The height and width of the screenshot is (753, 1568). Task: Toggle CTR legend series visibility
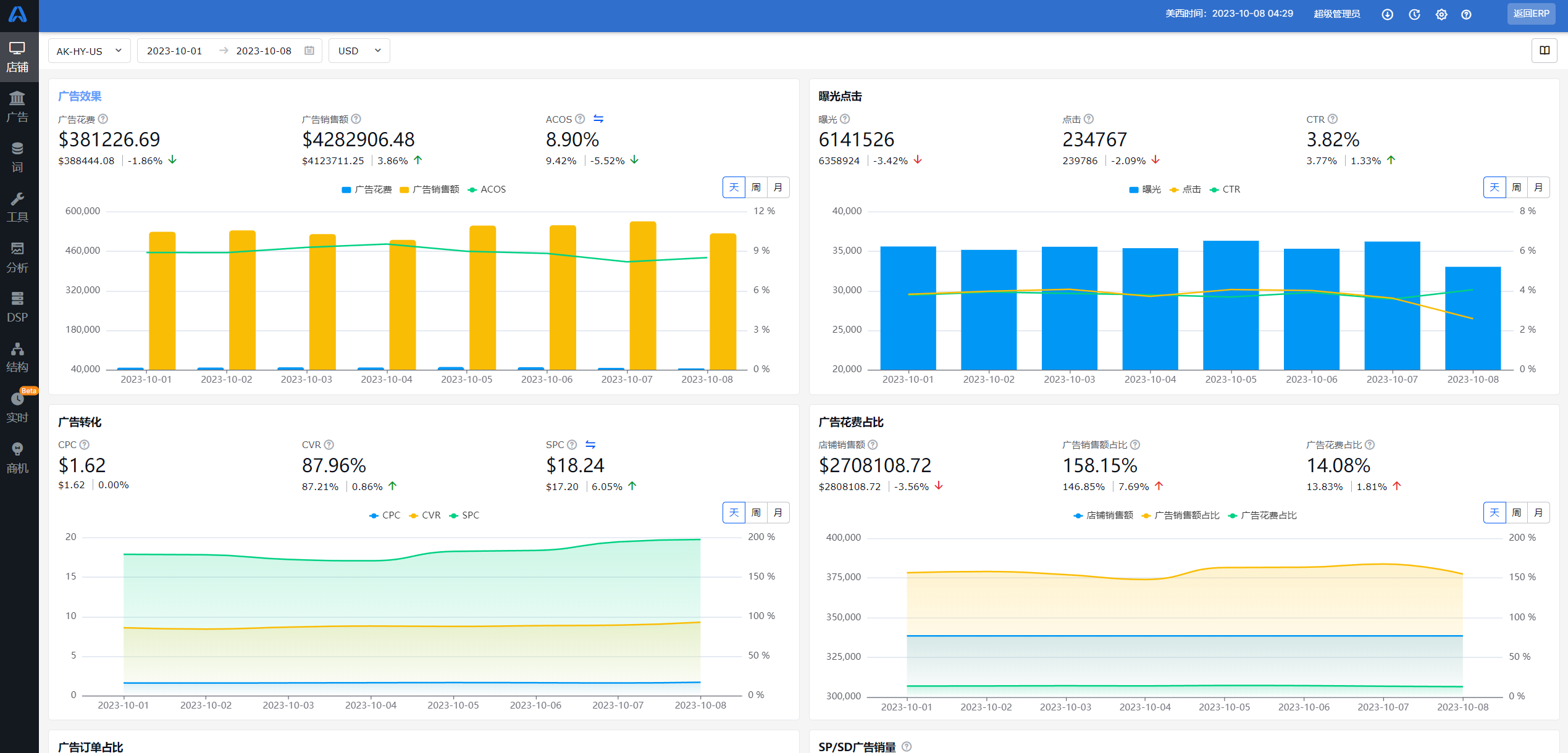[1225, 189]
